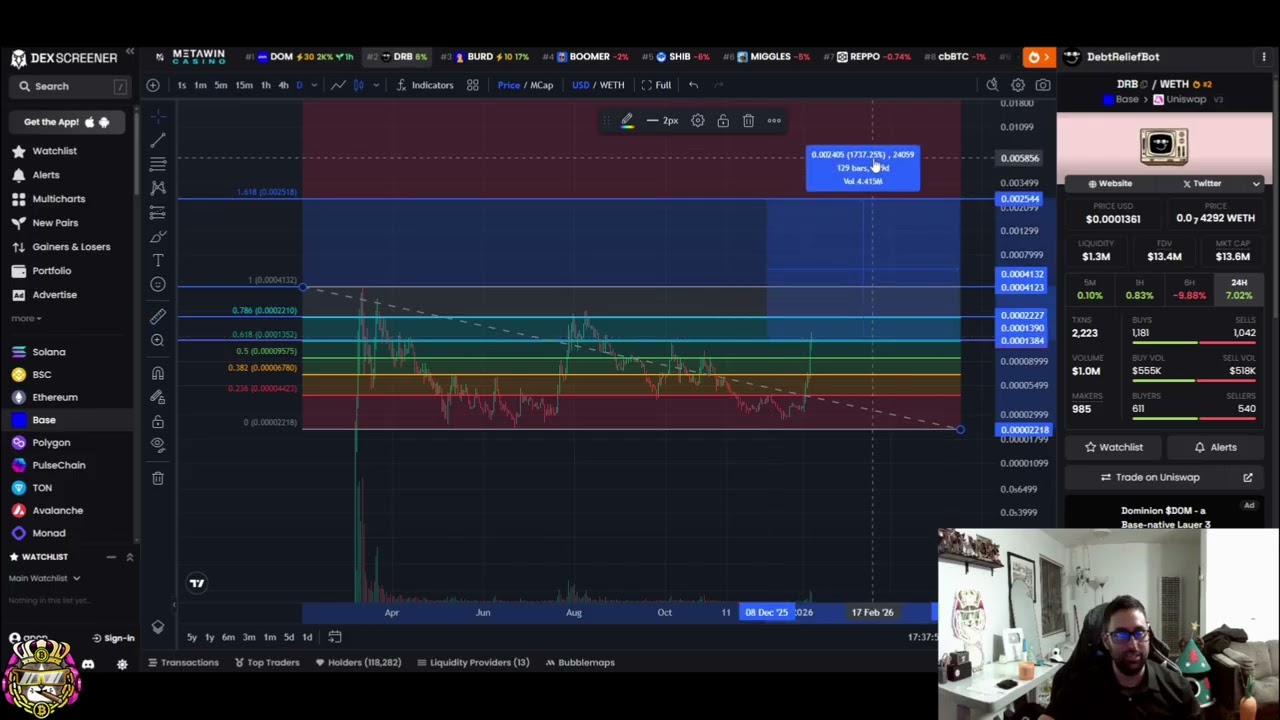
Task: Expand the more menu in sidebar
Action: click(26, 318)
